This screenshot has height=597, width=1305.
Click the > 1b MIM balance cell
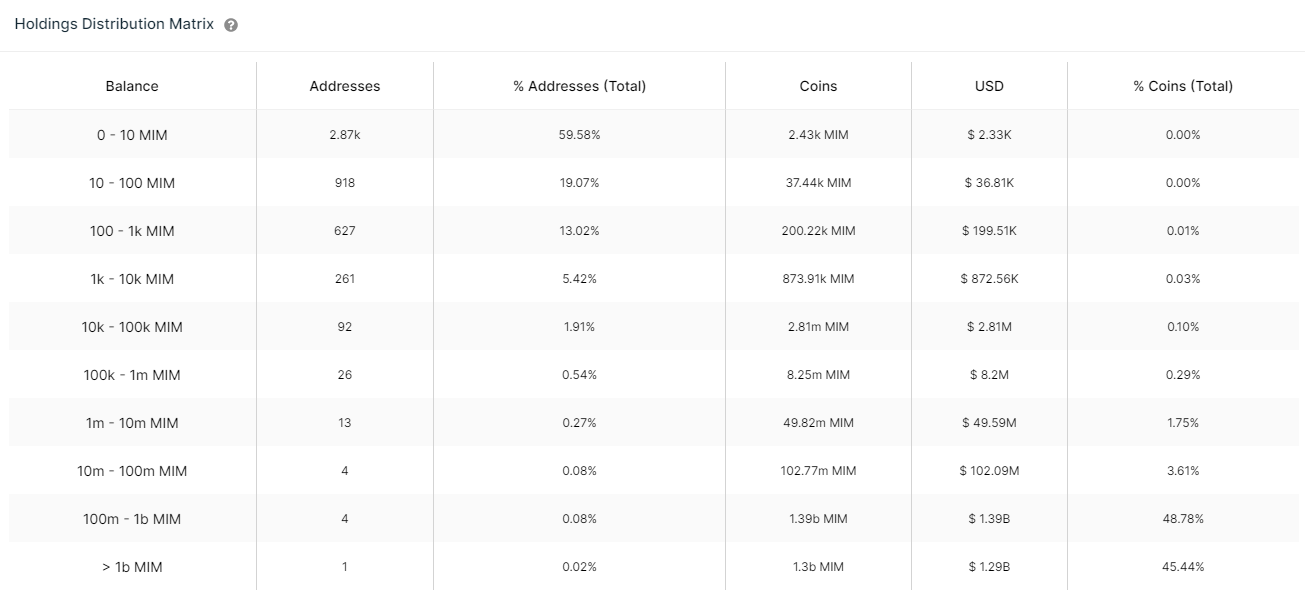[x=132, y=567]
